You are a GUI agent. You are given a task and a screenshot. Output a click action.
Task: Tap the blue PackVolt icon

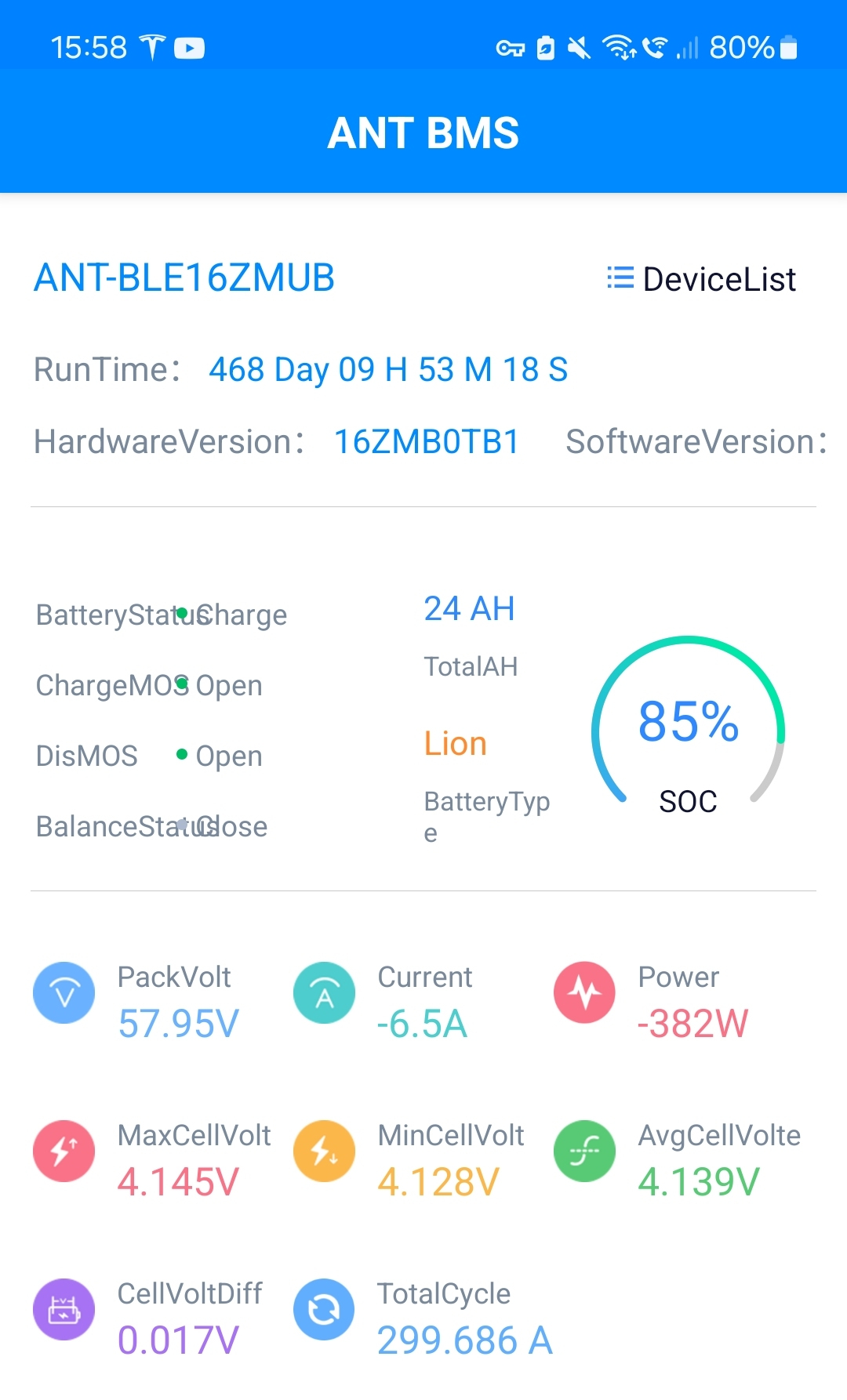click(x=64, y=992)
